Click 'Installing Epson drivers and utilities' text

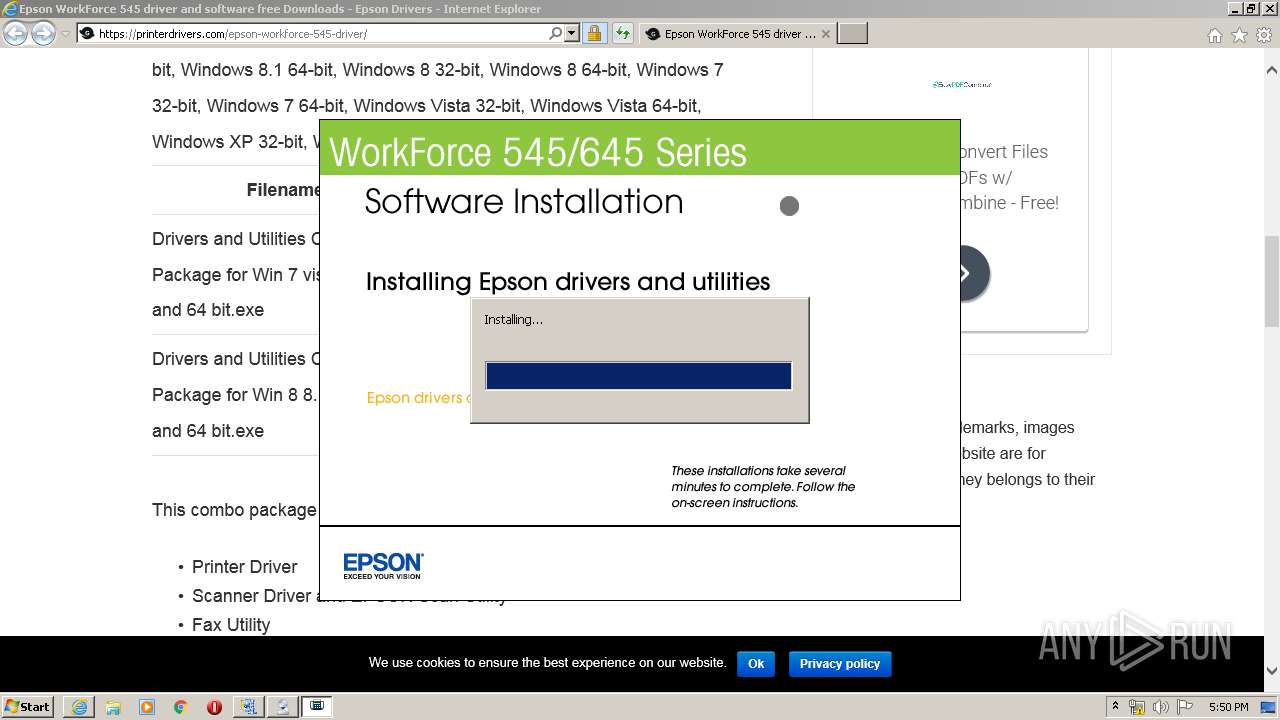(x=568, y=282)
